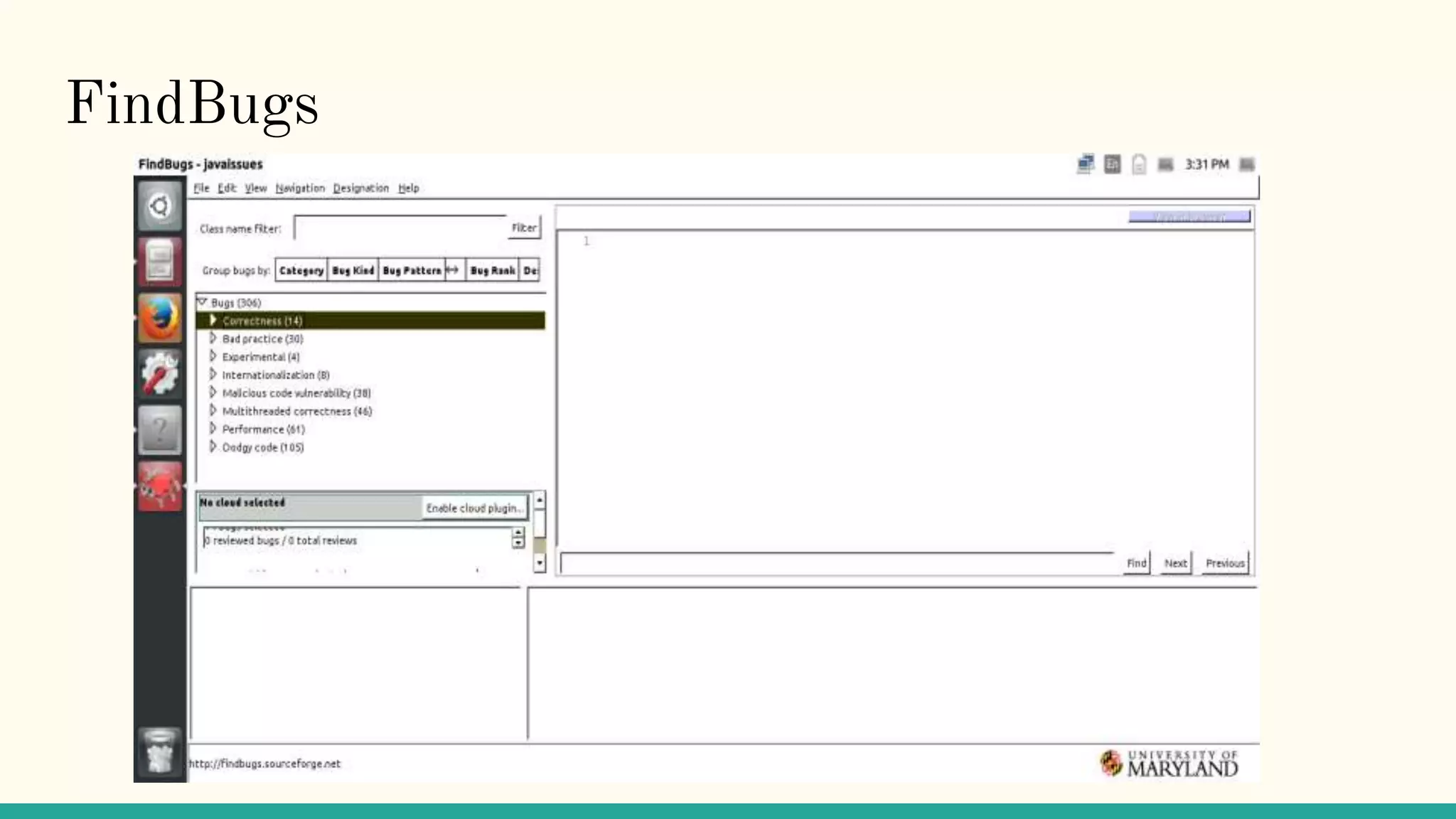
Task: Open the Designation menu
Action: [360, 188]
